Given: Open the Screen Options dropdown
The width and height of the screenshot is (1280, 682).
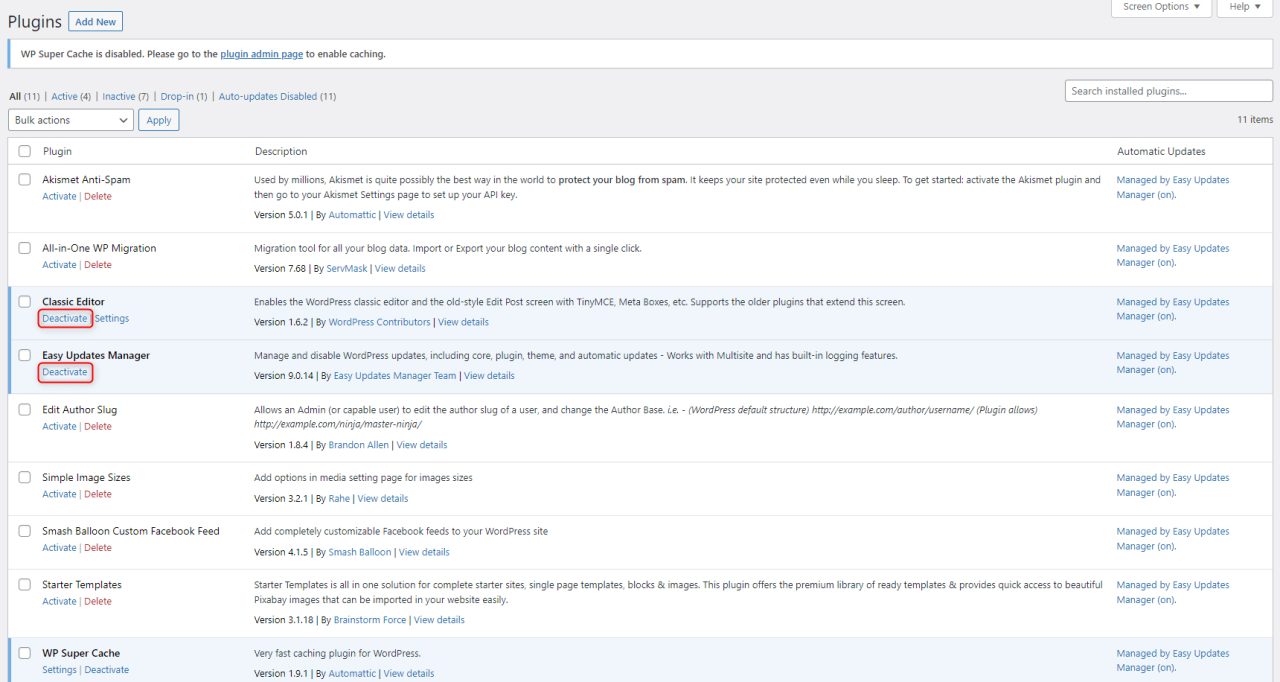Looking at the screenshot, I should (1160, 7).
